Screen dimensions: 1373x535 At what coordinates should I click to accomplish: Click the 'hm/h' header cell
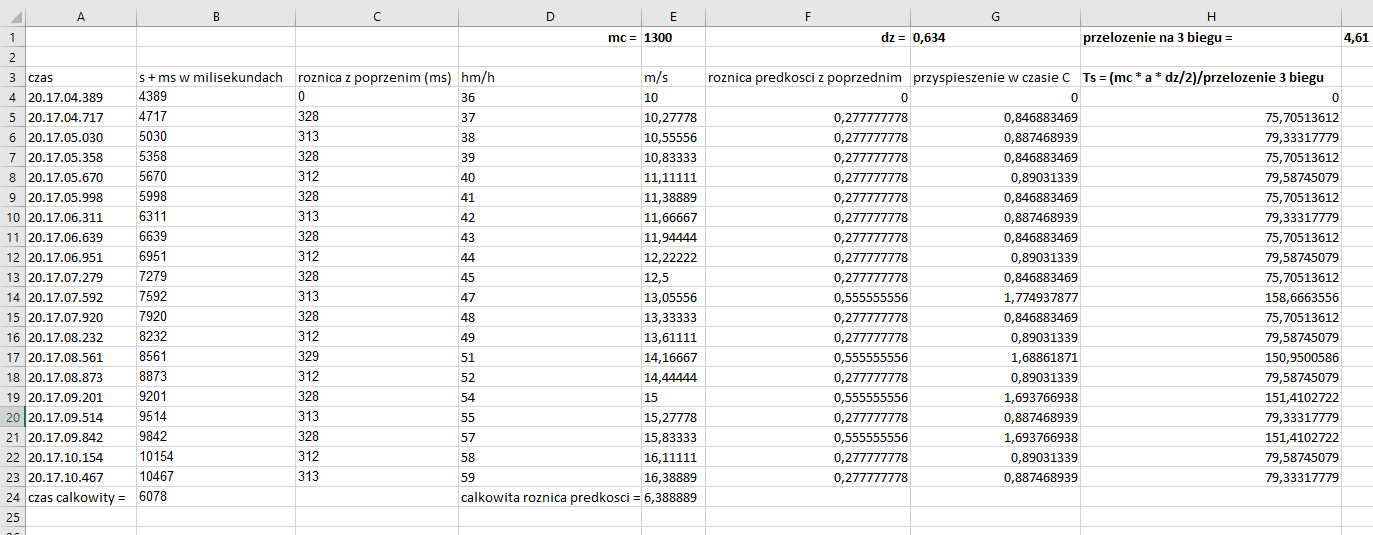tap(550, 77)
